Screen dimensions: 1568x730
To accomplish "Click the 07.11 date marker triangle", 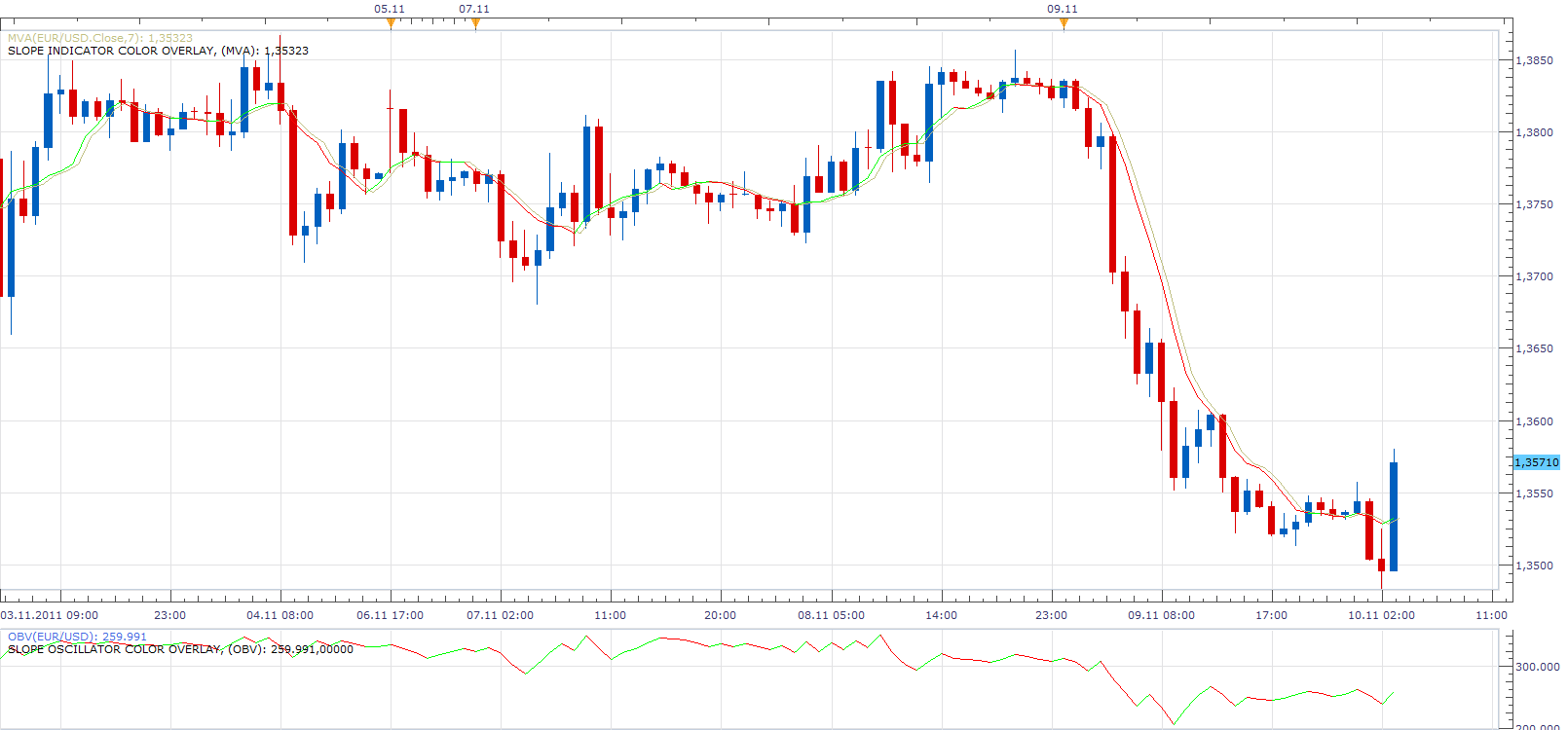I will click(475, 23).
